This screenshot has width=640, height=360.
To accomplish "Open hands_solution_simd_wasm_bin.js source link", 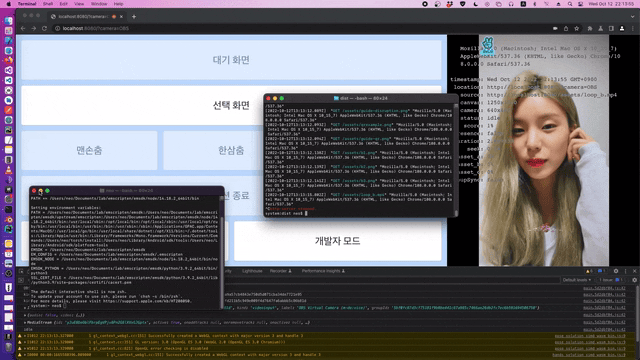I will coord(589,355).
